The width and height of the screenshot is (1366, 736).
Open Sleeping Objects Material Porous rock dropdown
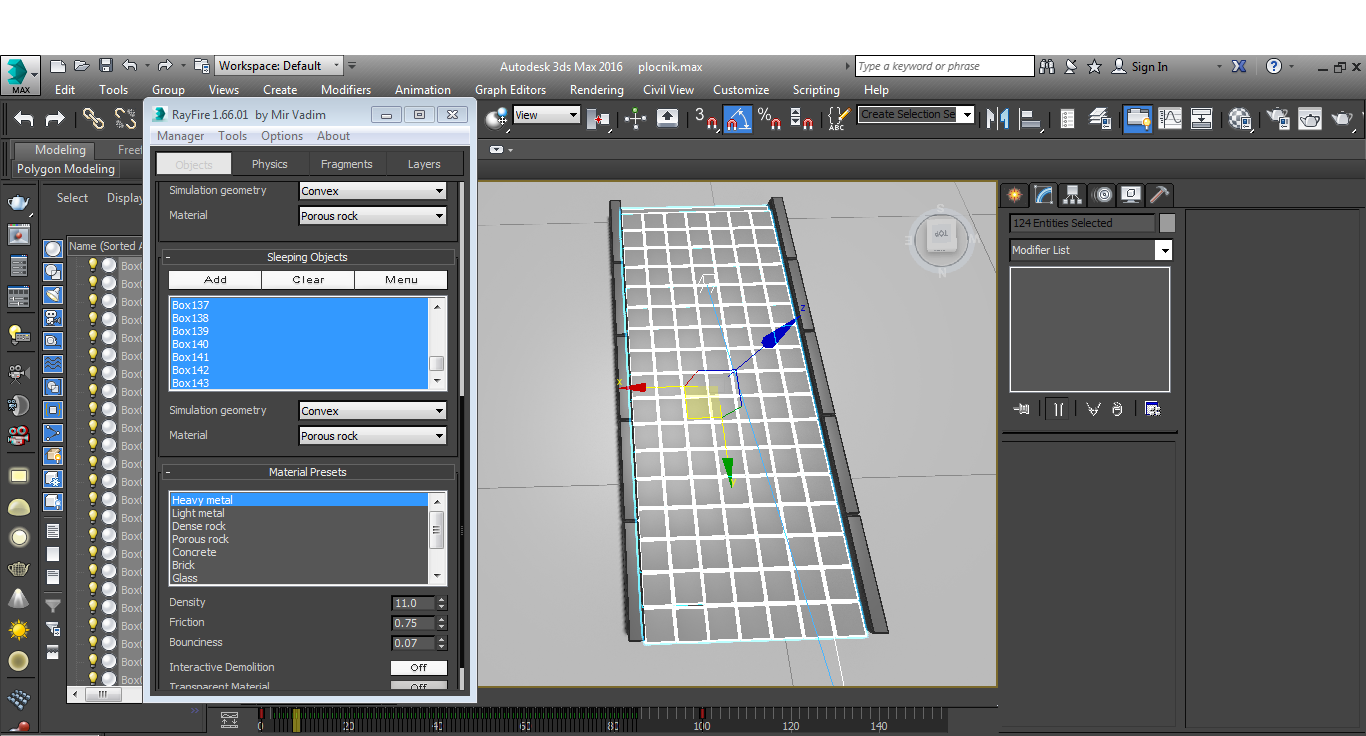373,436
